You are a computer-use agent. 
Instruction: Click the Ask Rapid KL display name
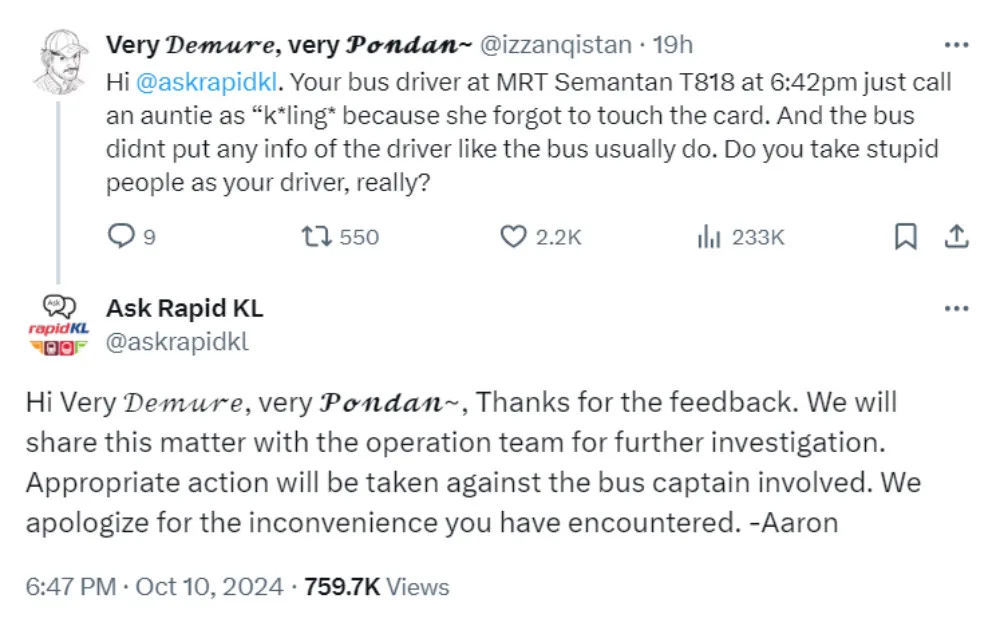coord(184,308)
